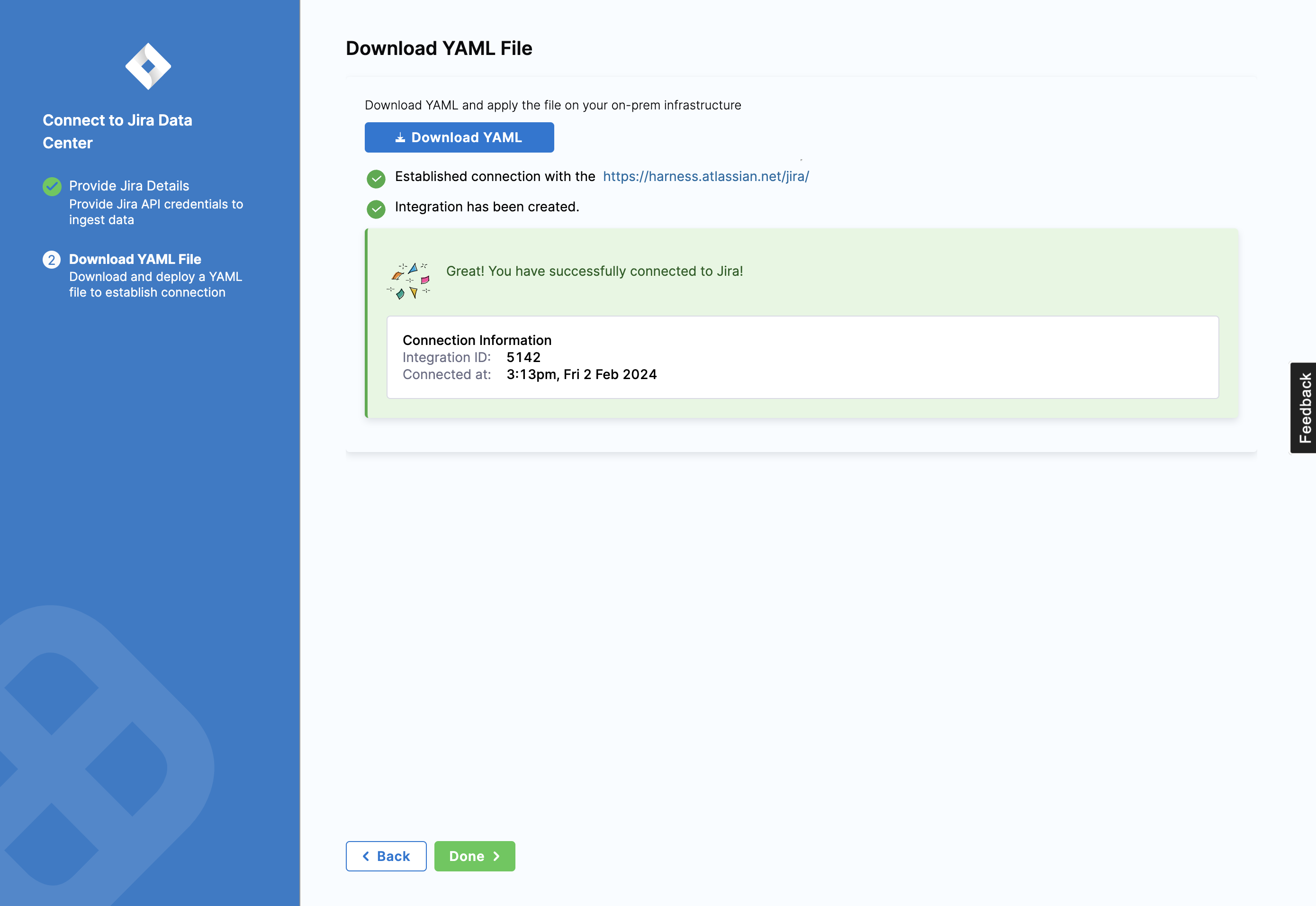This screenshot has width=1316, height=906.
Task: Click the back chevron on the Back button
Action: 366,855
